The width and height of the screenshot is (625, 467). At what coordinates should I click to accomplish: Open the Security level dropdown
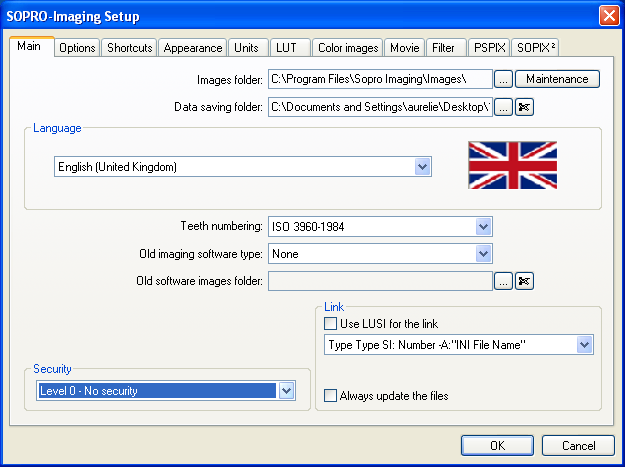pos(287,391)
